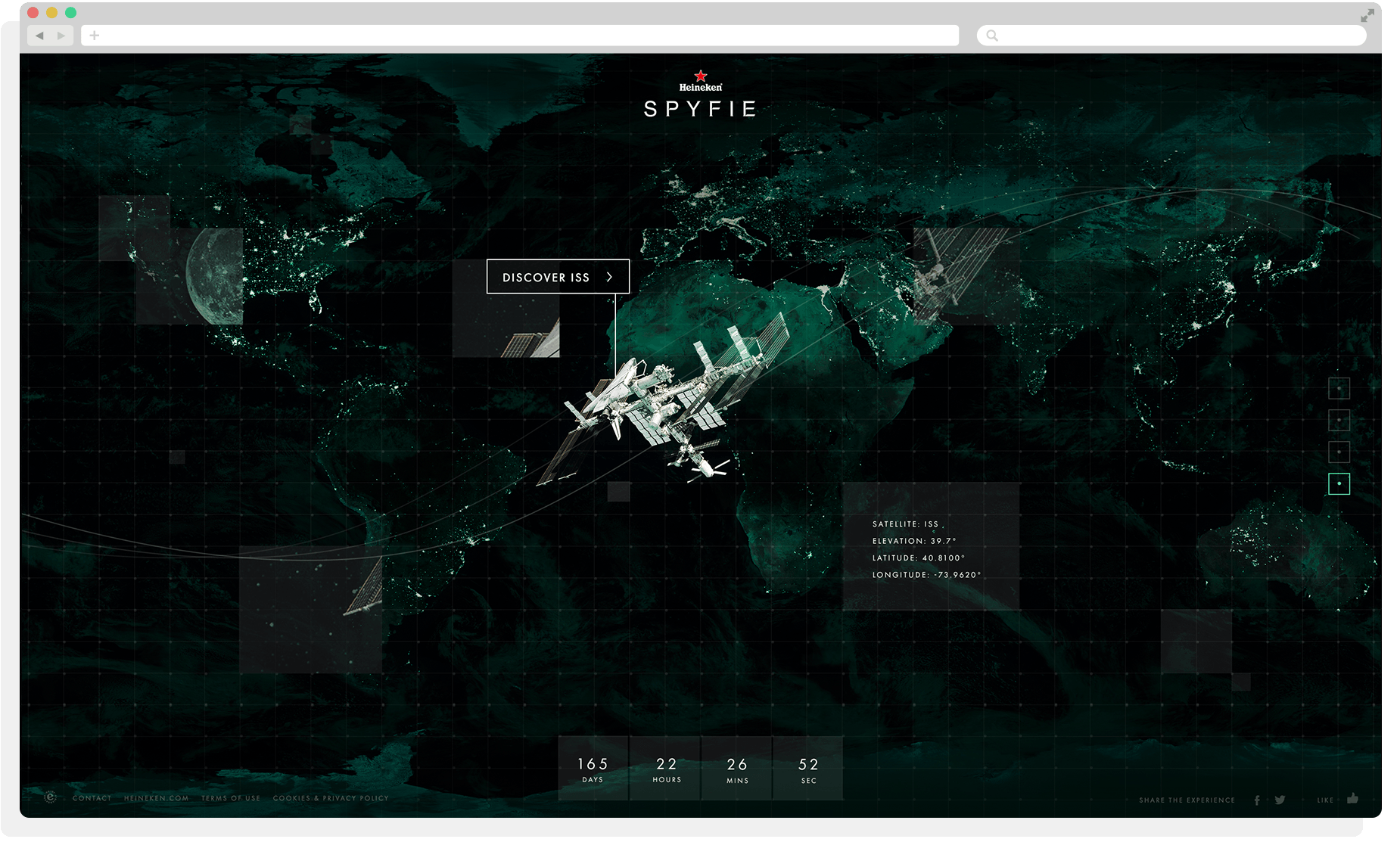Click the browser search field
The width and height of the screenshot is (1400, 842).
tap(1171, 36)
